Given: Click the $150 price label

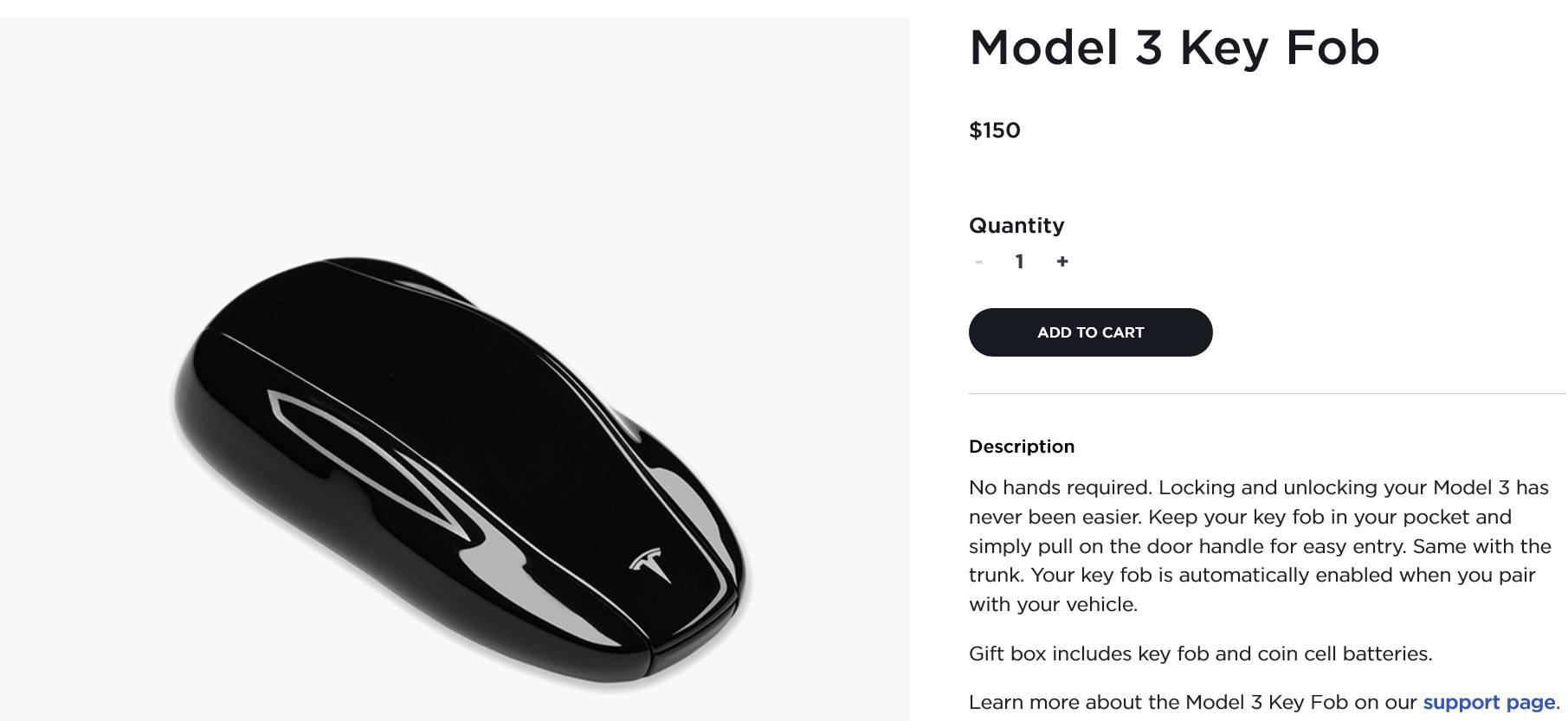Looking at the screenshot, I should (994, 131).
